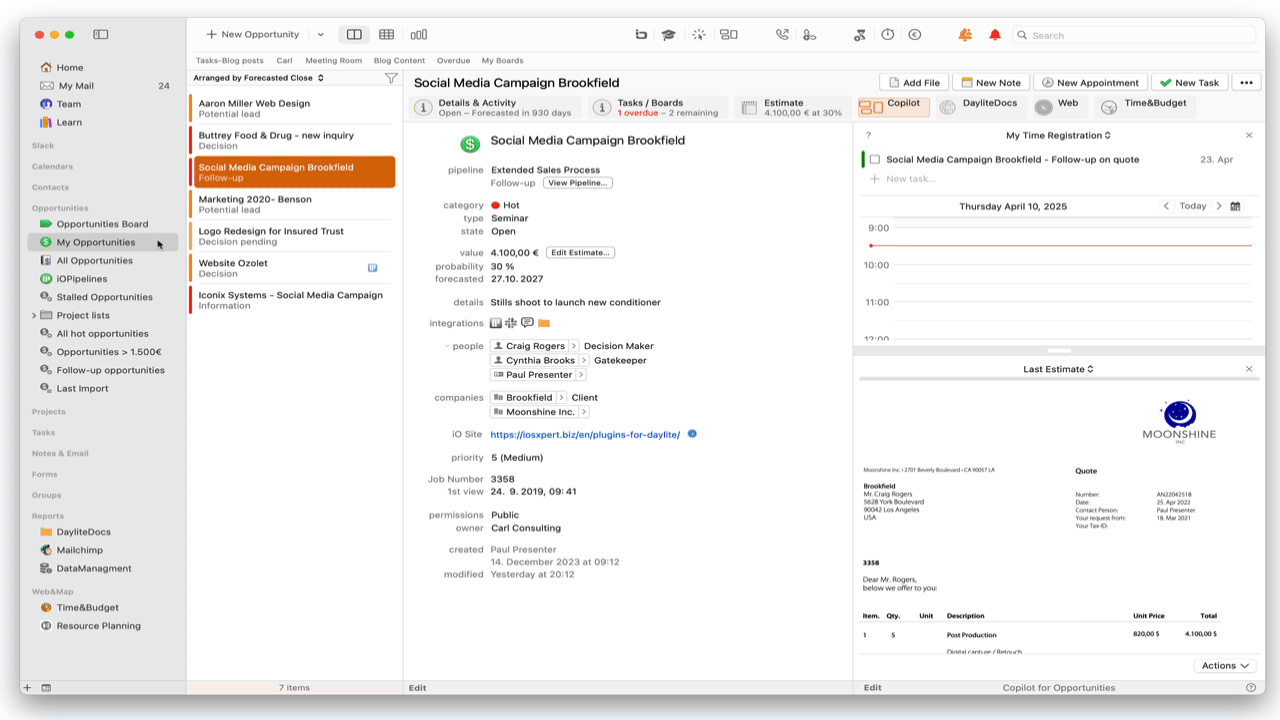Click the sparkle cursor toolbar icon

(698, 34)
